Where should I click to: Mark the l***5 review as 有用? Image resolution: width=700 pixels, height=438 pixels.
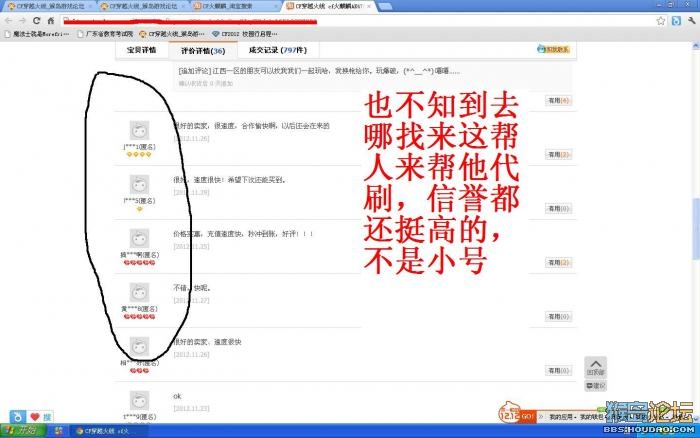click(x=558, y=209)
